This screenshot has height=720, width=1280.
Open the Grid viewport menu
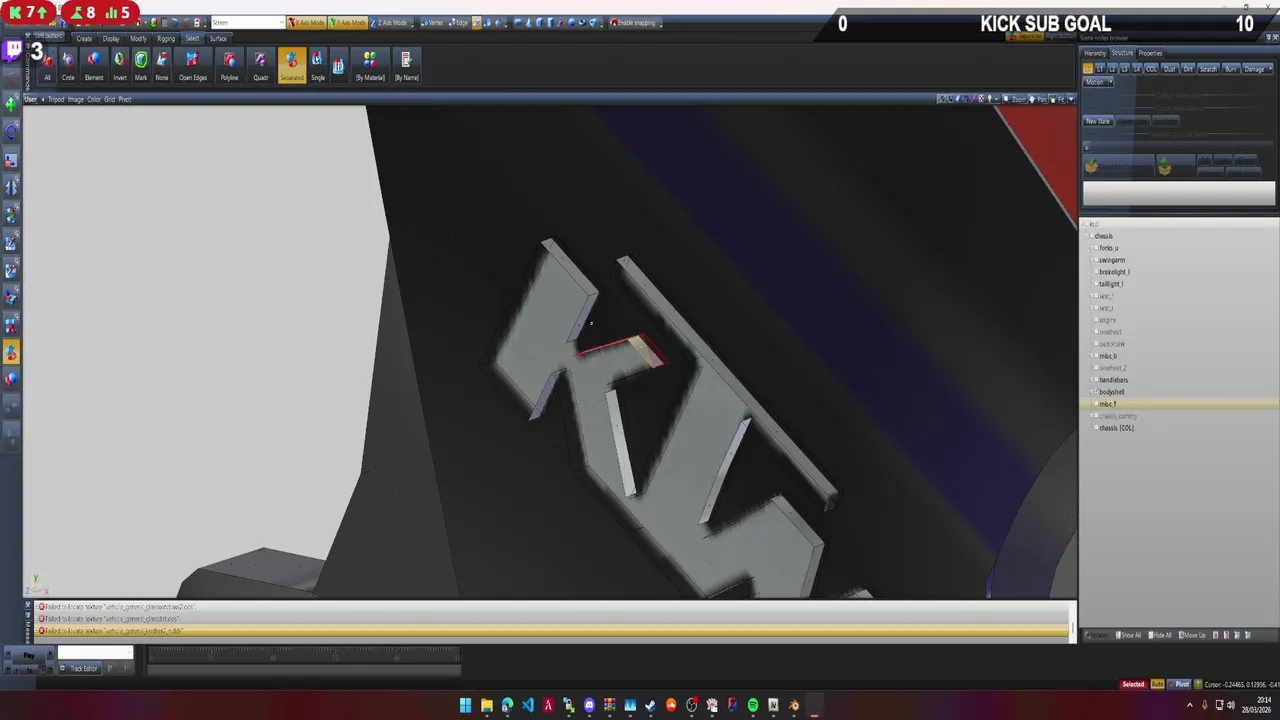(x=110, y=99)
